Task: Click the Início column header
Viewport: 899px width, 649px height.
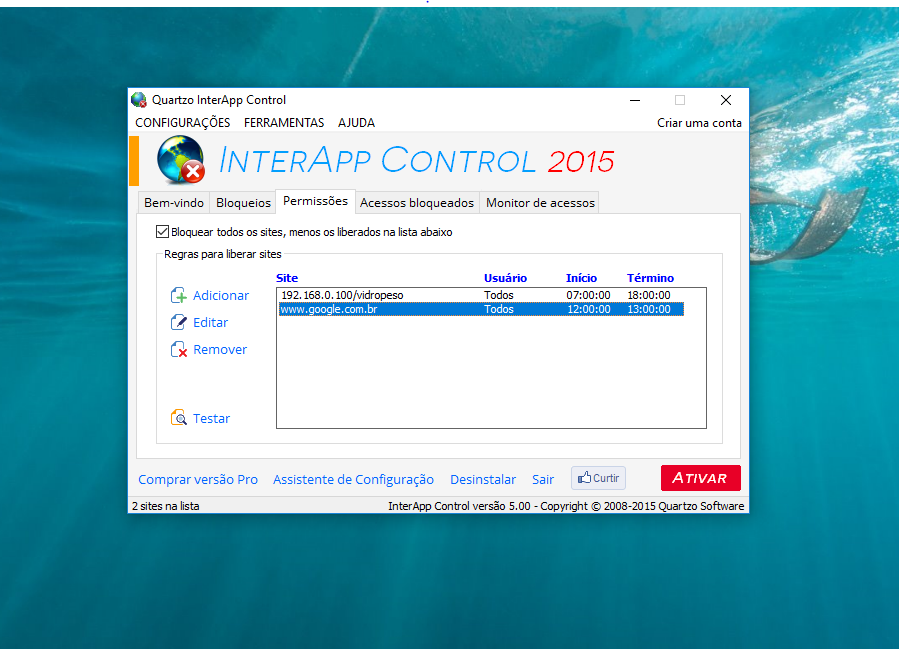Action: point(581,278)
